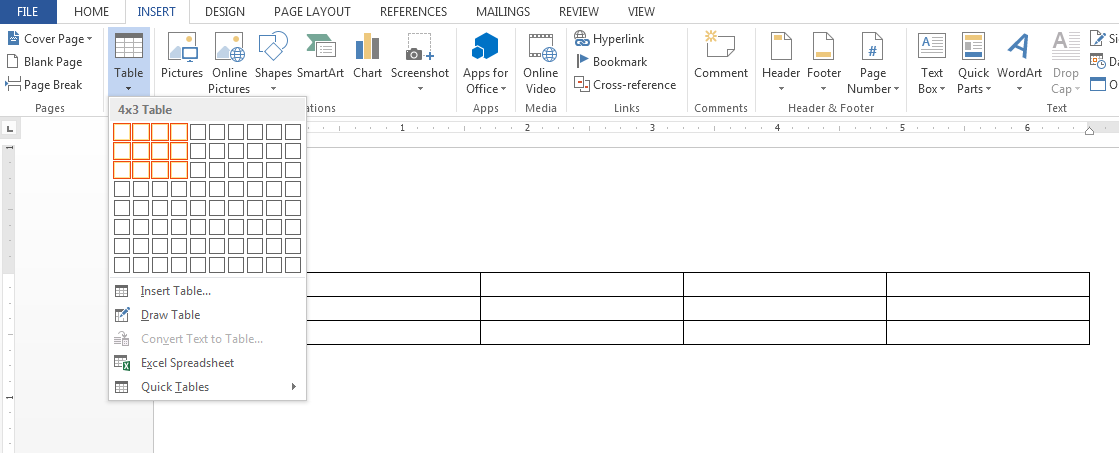Open the Cover Page dropdown
Viewport: 1119px width, 453px height.
51,38
